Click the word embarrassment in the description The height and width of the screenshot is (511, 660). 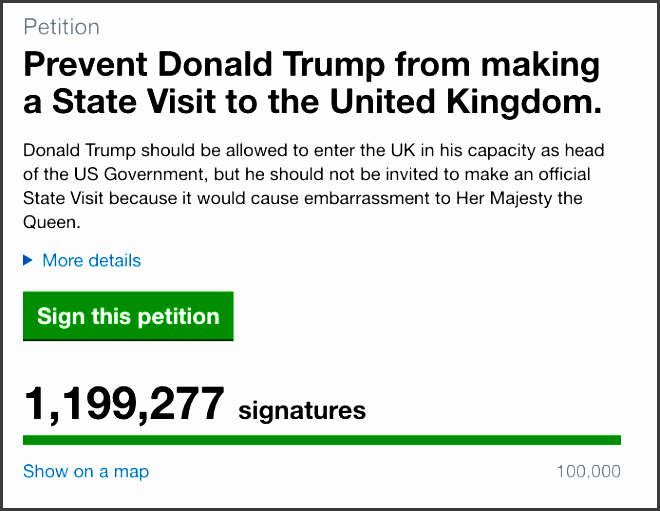click(x=366, y=198)
